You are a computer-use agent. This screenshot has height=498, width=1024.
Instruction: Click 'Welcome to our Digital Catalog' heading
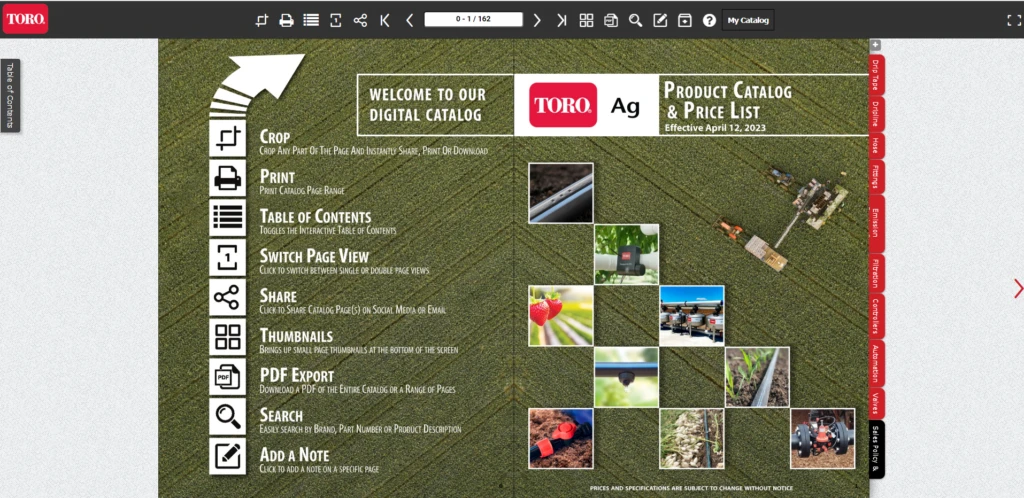coord(427,104)
